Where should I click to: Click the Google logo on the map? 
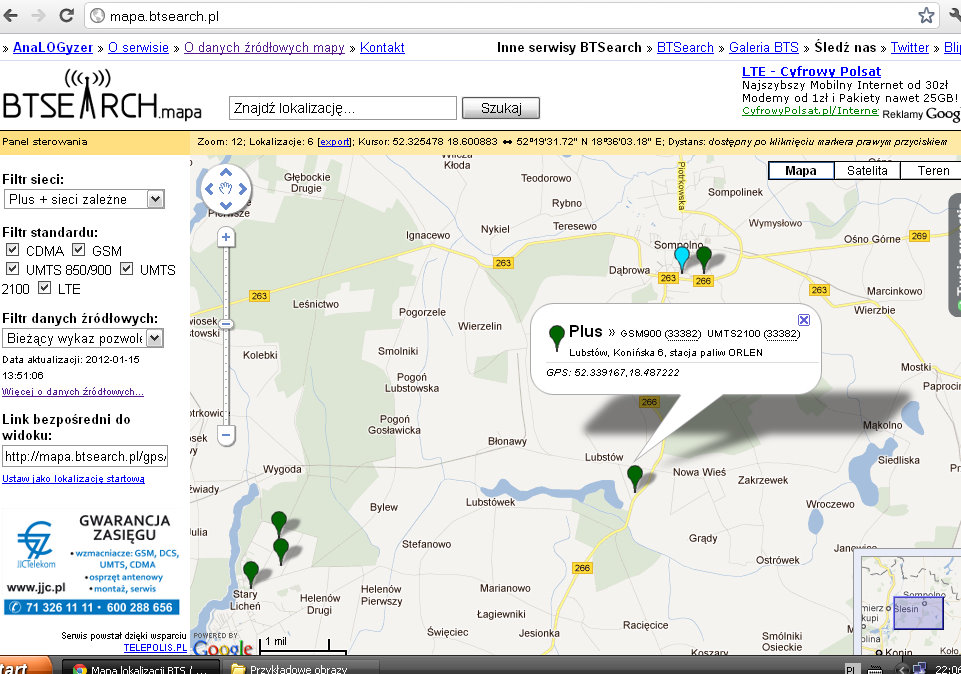pyautogui.click(x=223, y=648)
